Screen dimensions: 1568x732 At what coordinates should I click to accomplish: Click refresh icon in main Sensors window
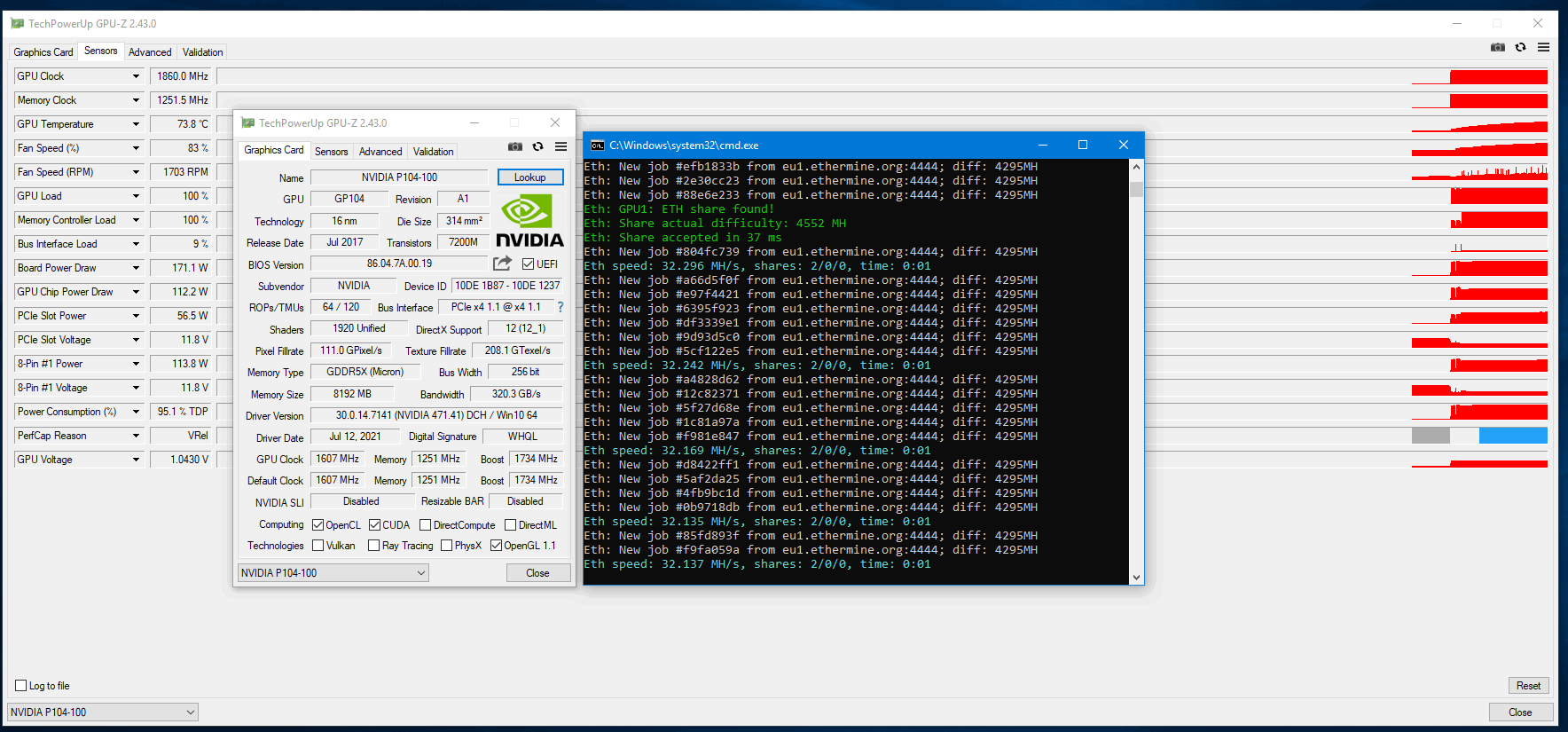click(1520, 47)
